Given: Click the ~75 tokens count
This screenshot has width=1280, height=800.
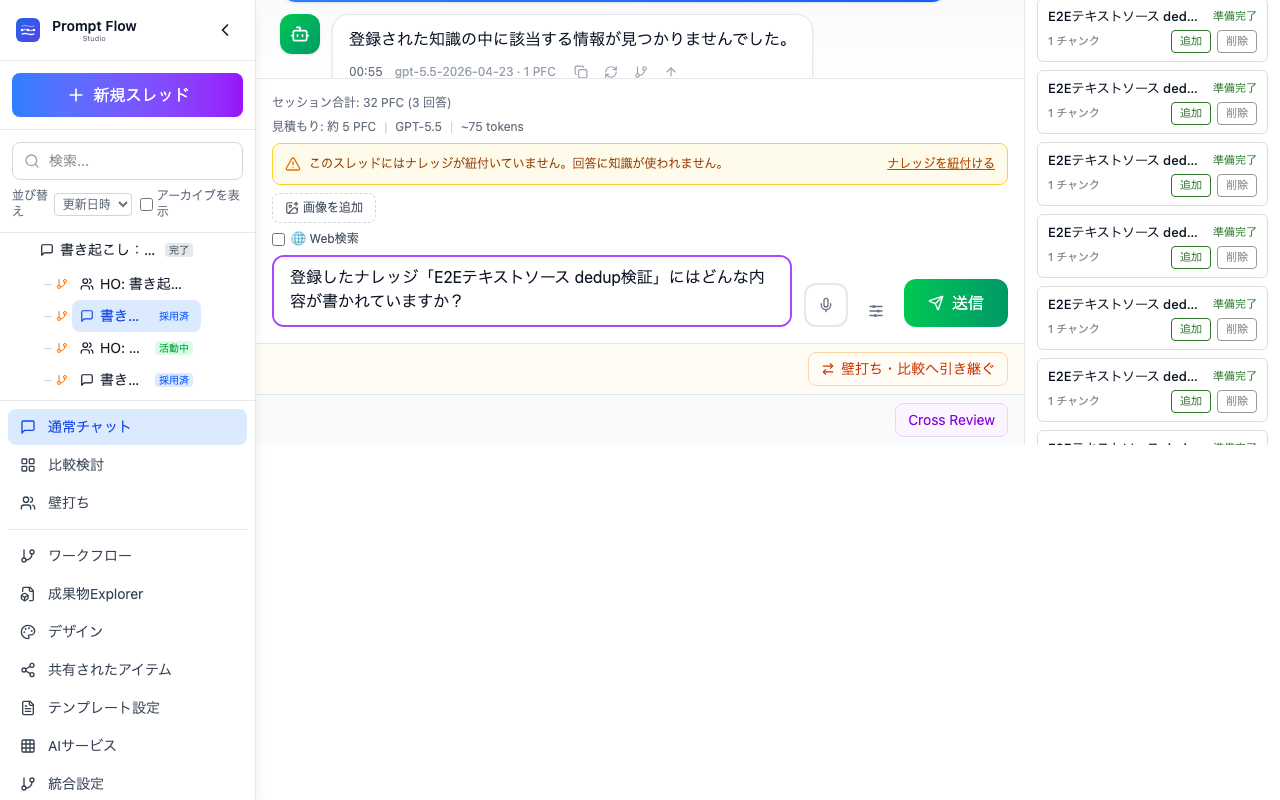Looking at the screenshot, I should [492, 127].
